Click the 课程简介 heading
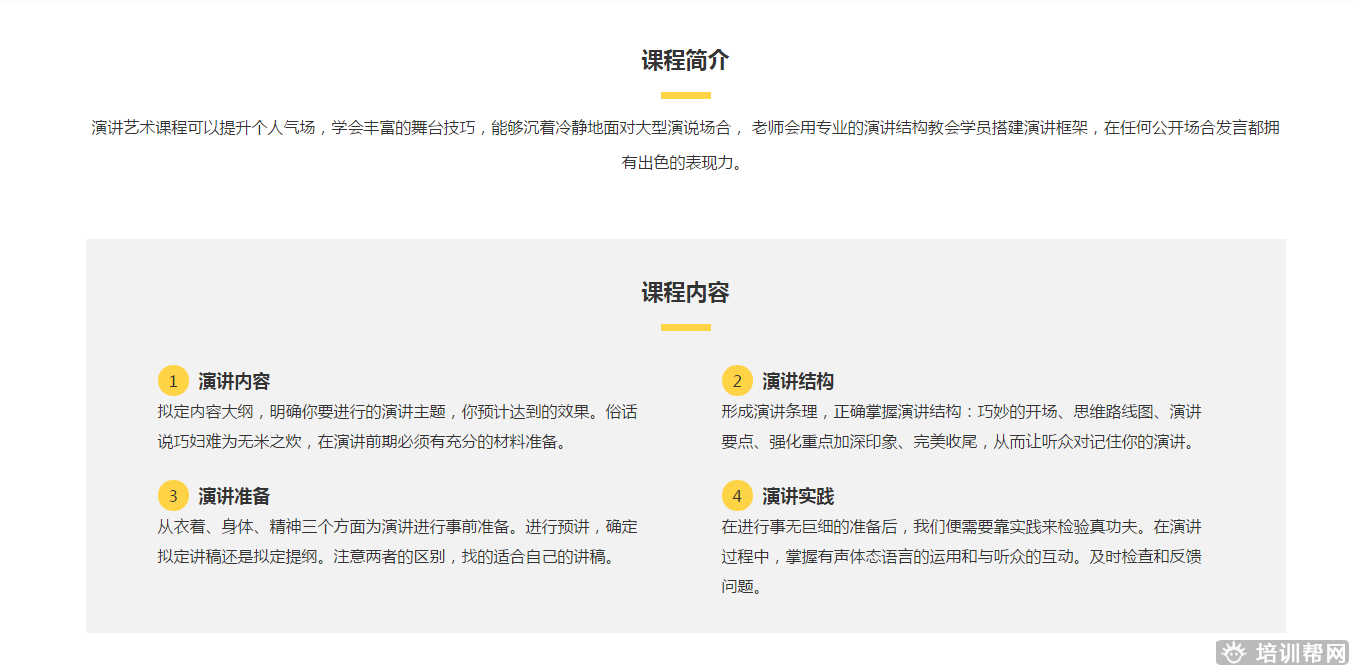 click(x=686, y=60)
